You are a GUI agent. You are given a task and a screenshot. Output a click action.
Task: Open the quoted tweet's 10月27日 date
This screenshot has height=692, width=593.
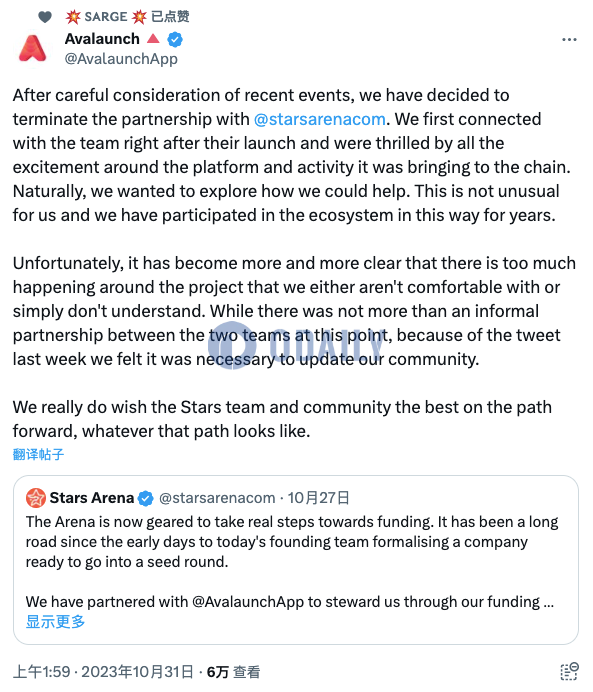pyautogui.click(x=318, y=498)
